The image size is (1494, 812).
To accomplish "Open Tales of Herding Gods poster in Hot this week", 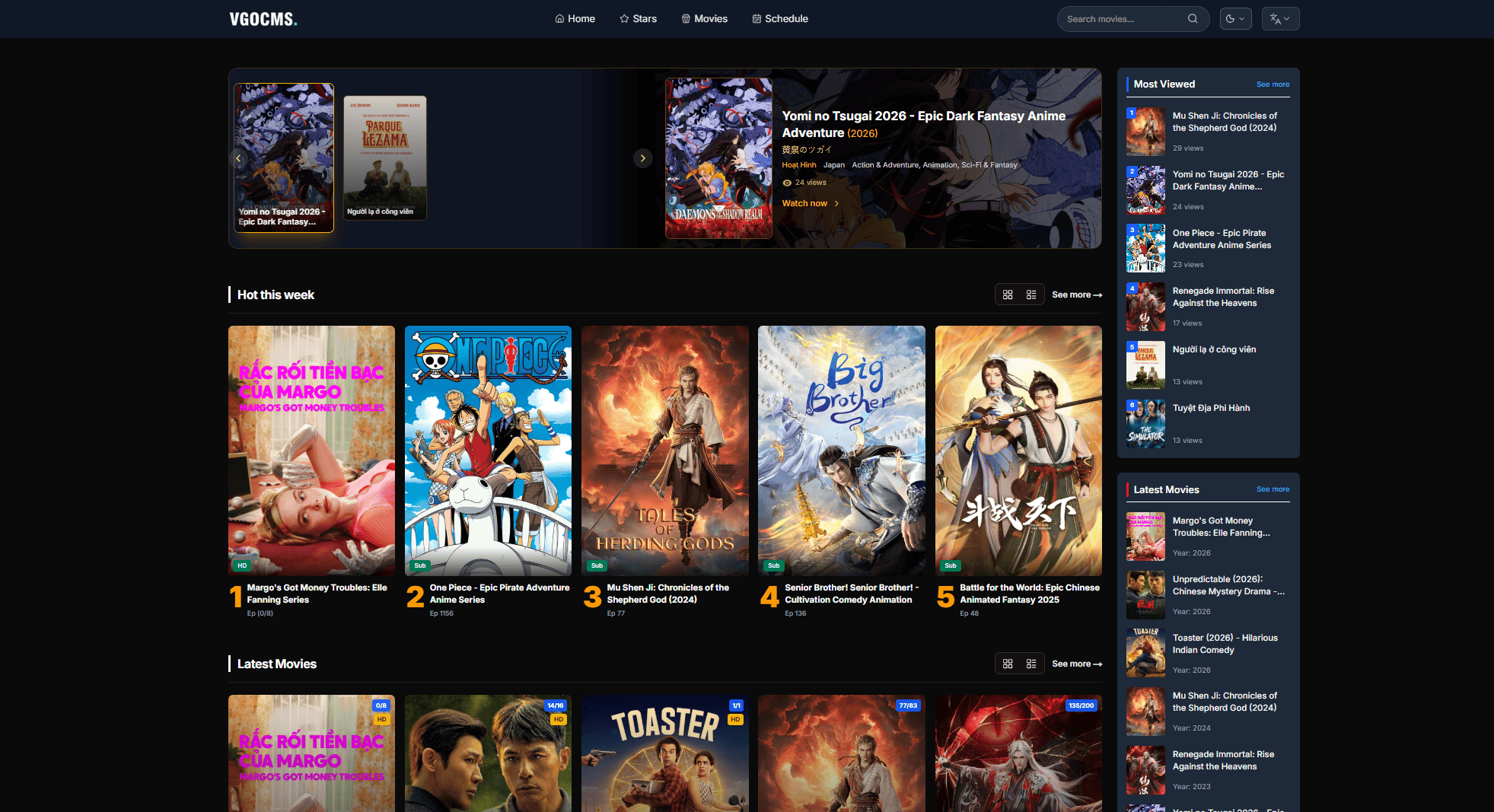I will coord(664,451).
